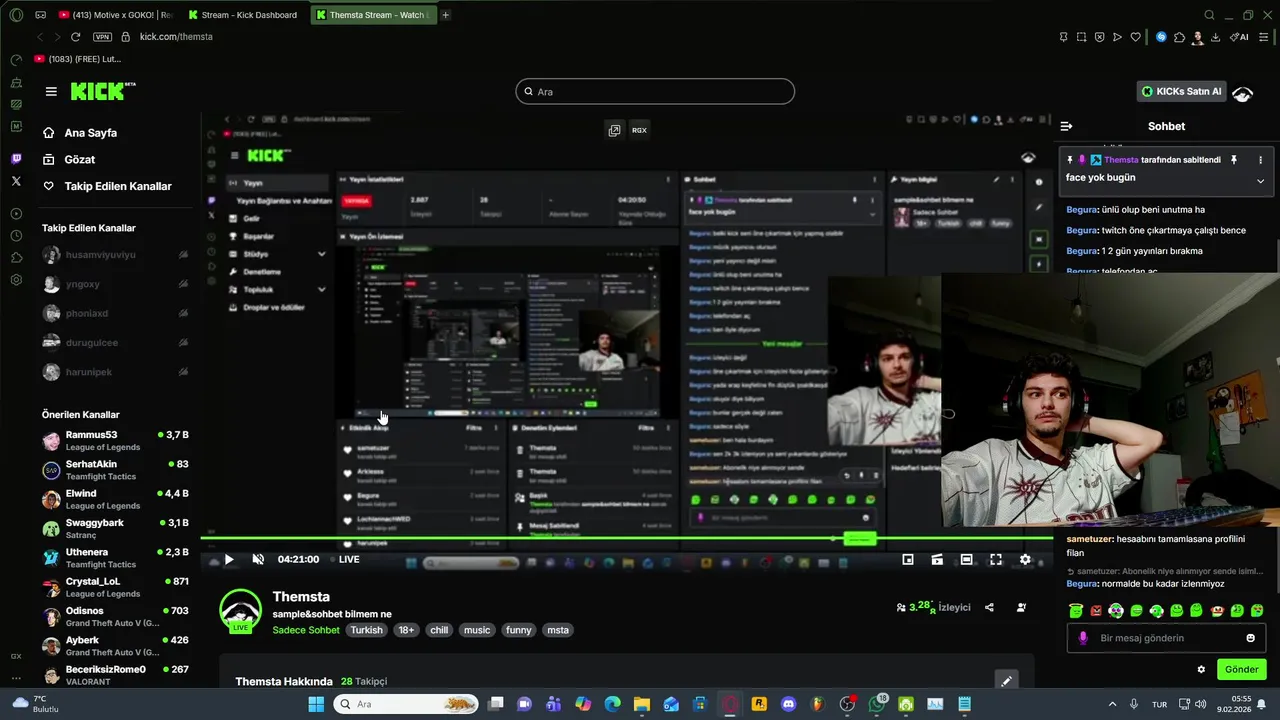Open the profile avatar menu
This screenshot has width=1280, height=720.
(x=1243, y=94)
